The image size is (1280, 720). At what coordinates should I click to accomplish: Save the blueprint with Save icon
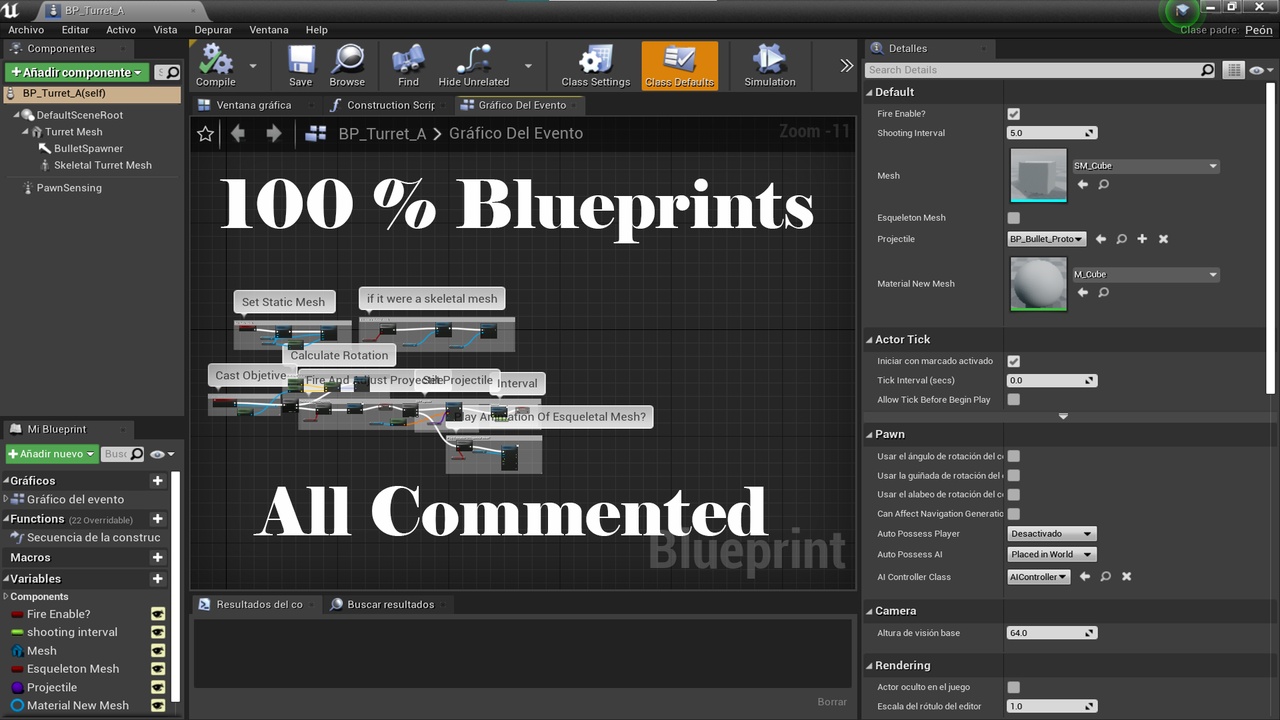[300, 66]
